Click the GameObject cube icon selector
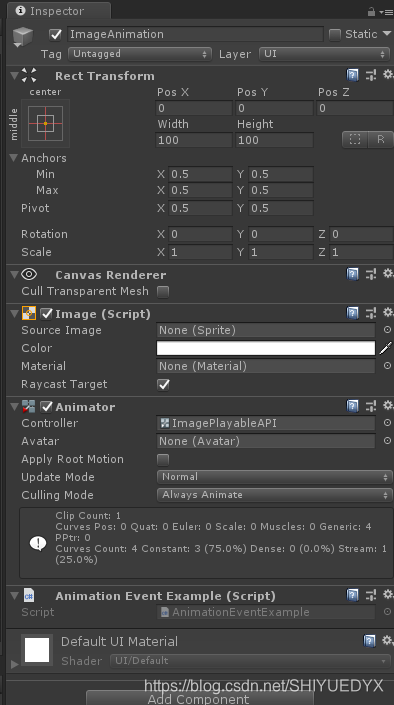Screen dimensions: 394x705 22,37
